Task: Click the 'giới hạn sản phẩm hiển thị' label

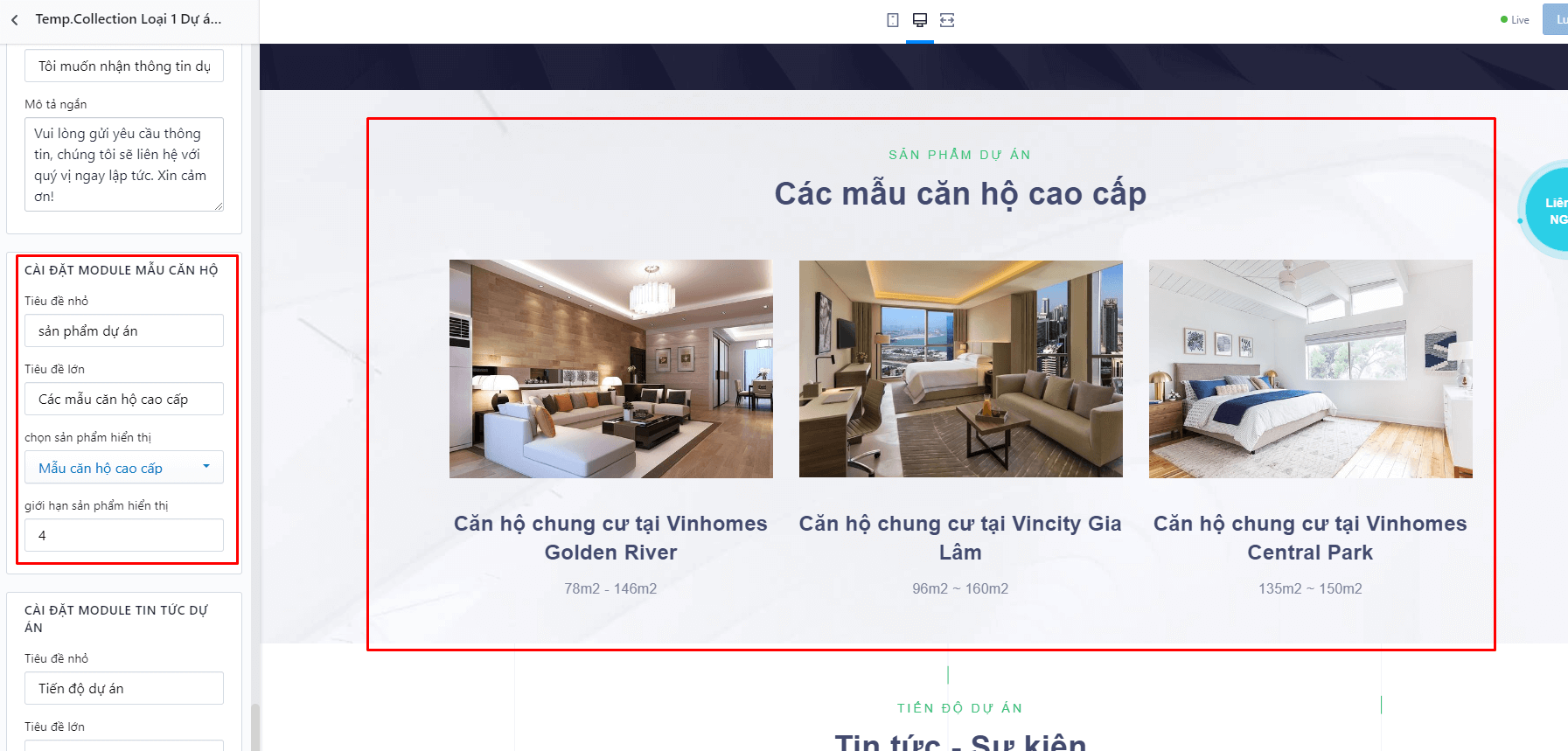Action: 96,505
